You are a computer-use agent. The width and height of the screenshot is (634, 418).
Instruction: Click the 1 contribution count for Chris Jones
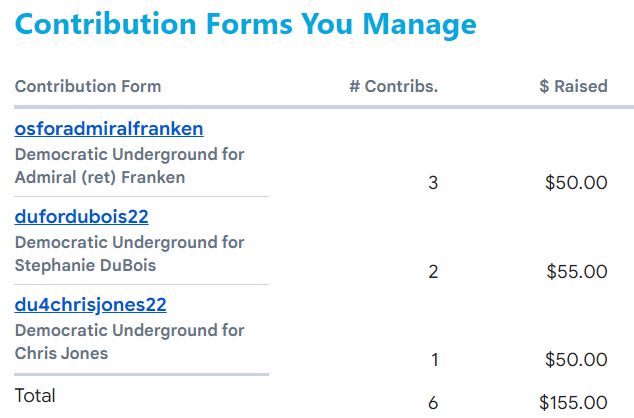(435, 360)
